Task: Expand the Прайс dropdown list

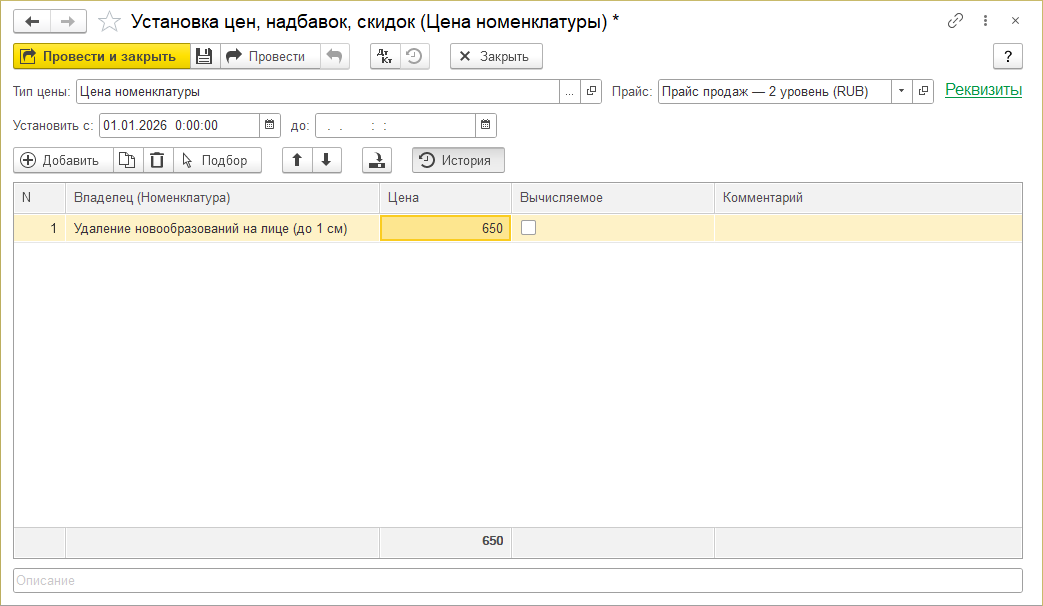Action: pyautogui.click(x=901, y=91)
